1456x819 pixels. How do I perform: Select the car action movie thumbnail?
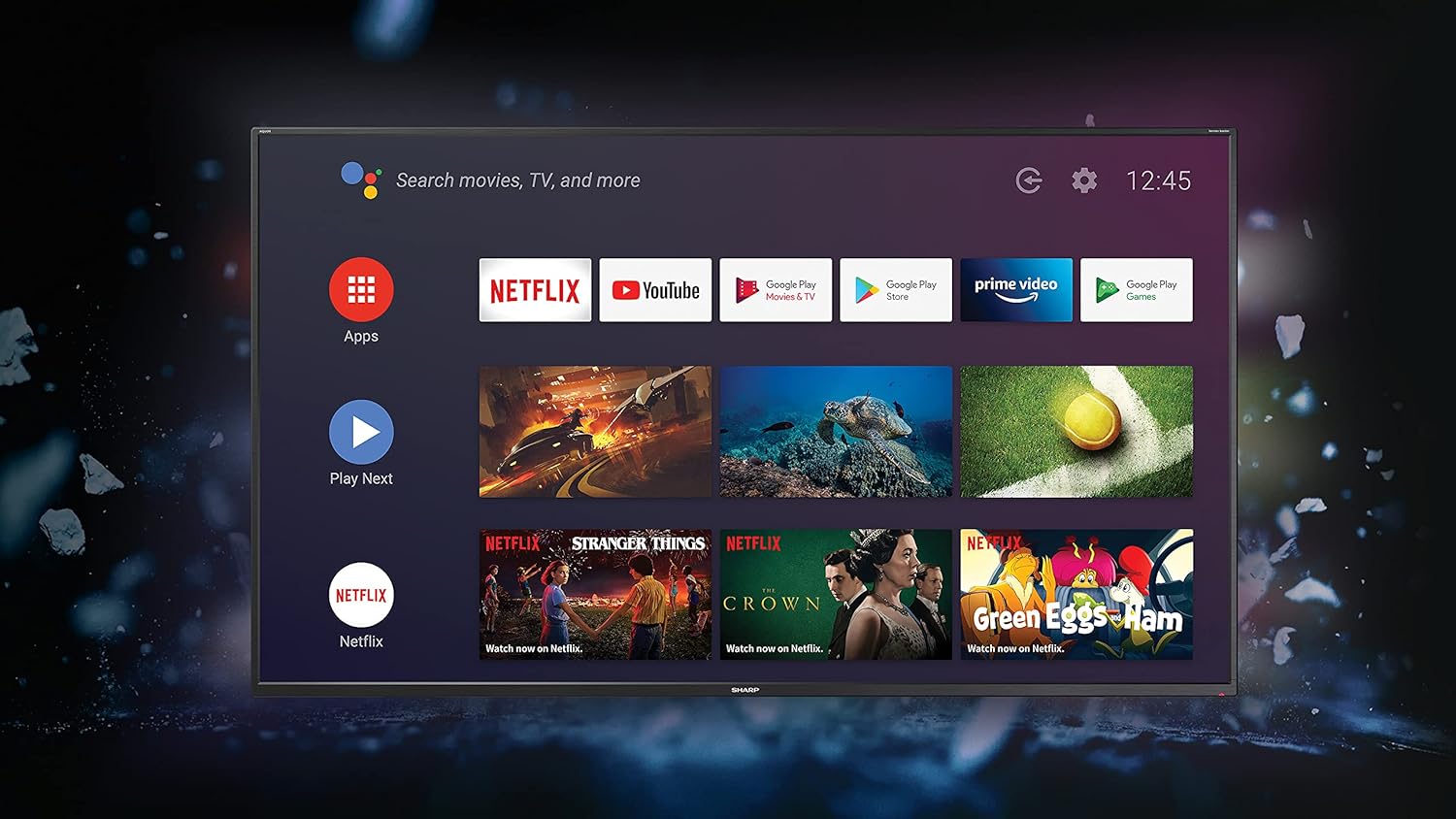click(594, 431)
